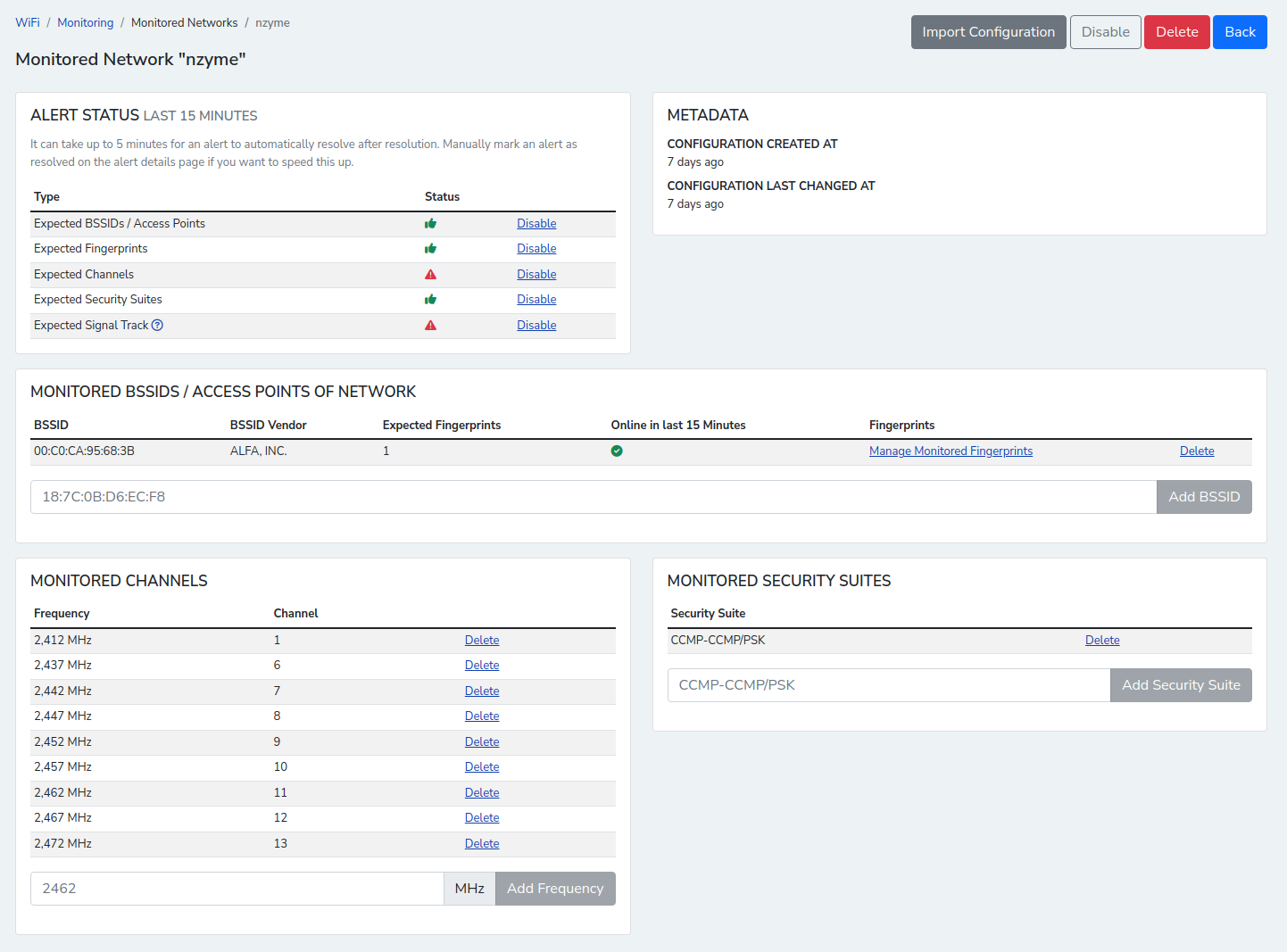Viewport: 1287px width, 952px height.
Task: Open Manage Monitored Fingerprints link
Action: (x=951, y=451)
